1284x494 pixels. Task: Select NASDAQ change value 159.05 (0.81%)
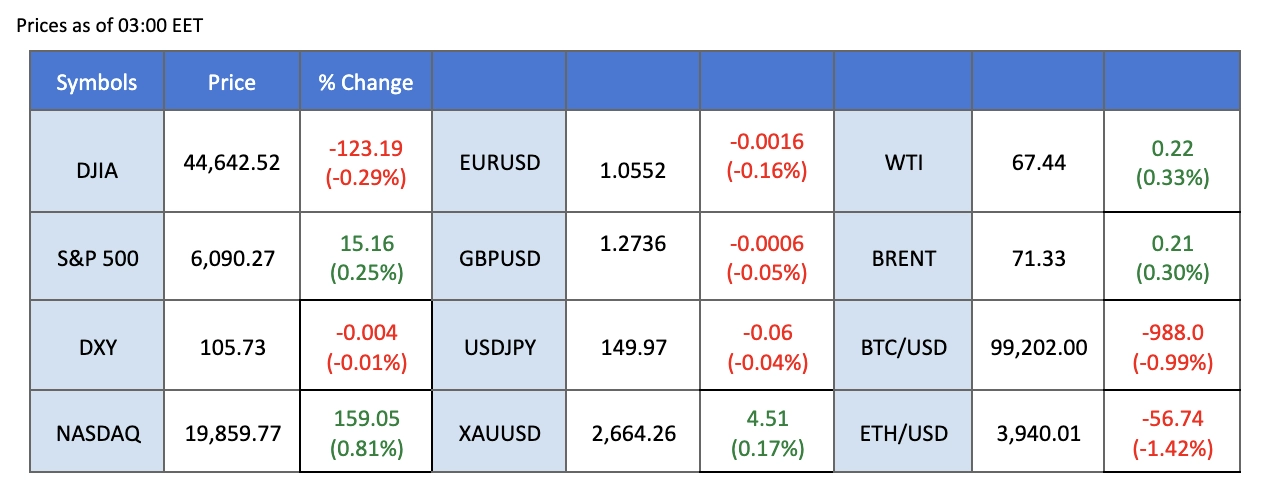tap(365, 434)
